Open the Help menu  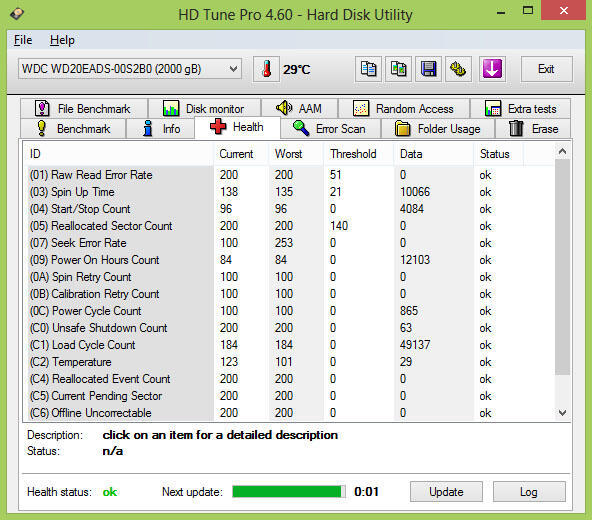tap(62, 40)
